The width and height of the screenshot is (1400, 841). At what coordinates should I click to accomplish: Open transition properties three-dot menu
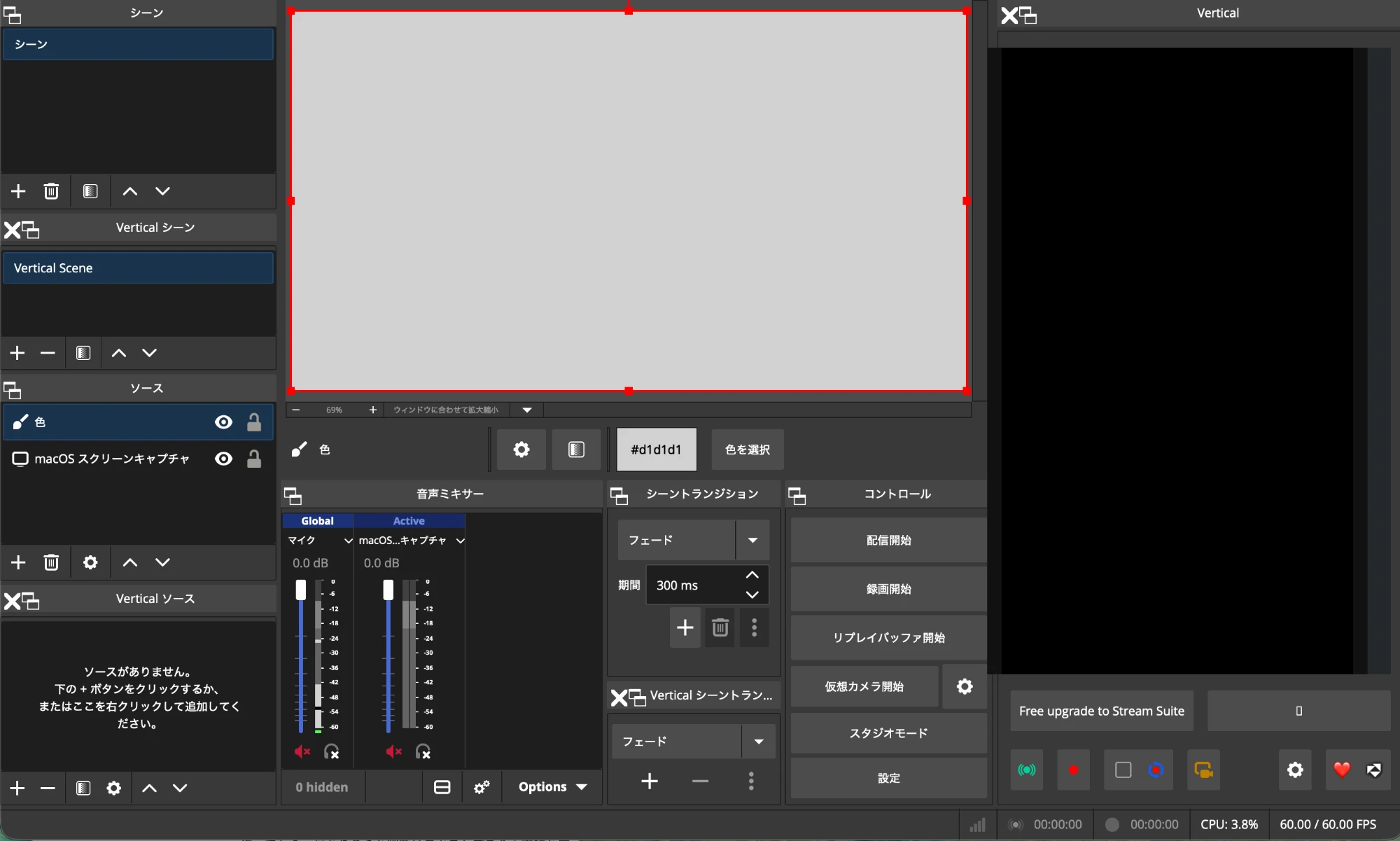(754, 627)
